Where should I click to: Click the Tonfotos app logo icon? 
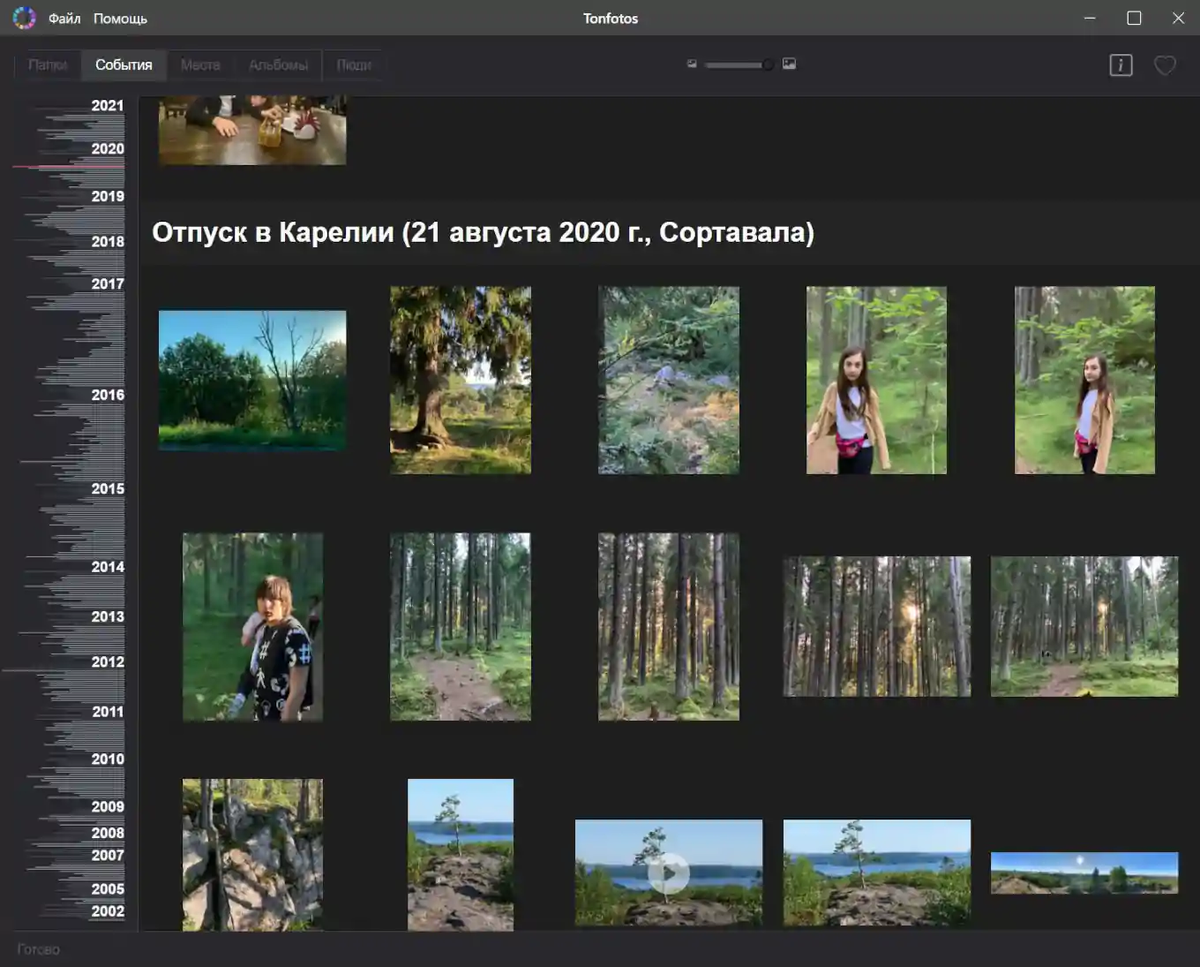point(24,18)
